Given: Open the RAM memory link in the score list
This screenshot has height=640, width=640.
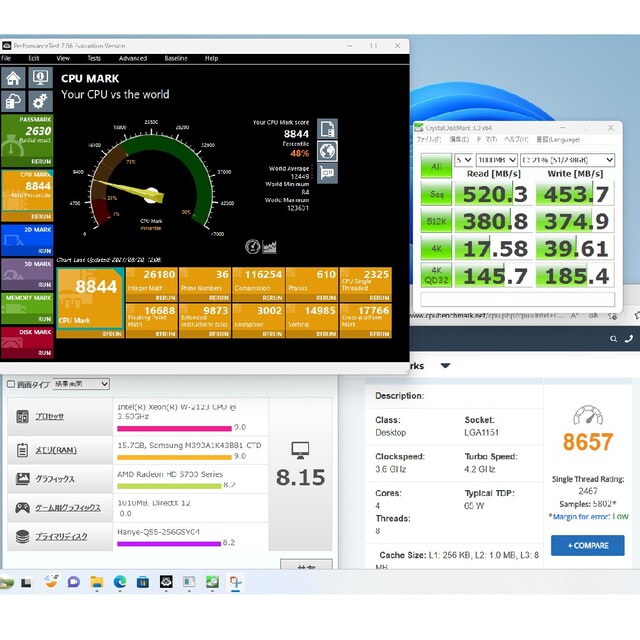Looking at the screenshot, I should click(56, 450).
